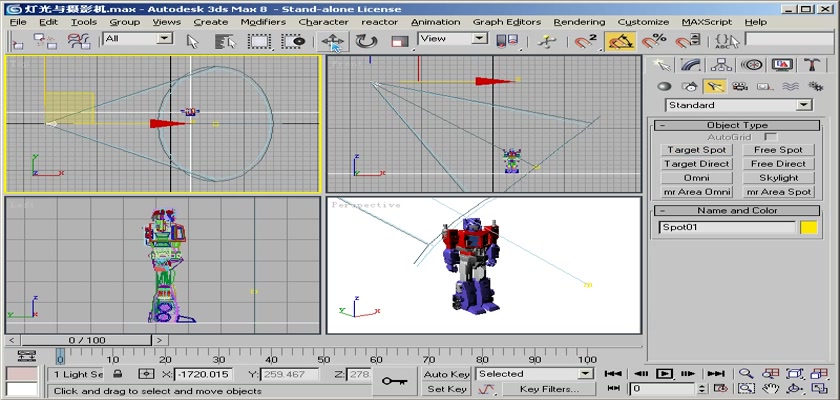
Task: Click the Skylight button
Action: [778, 178]
